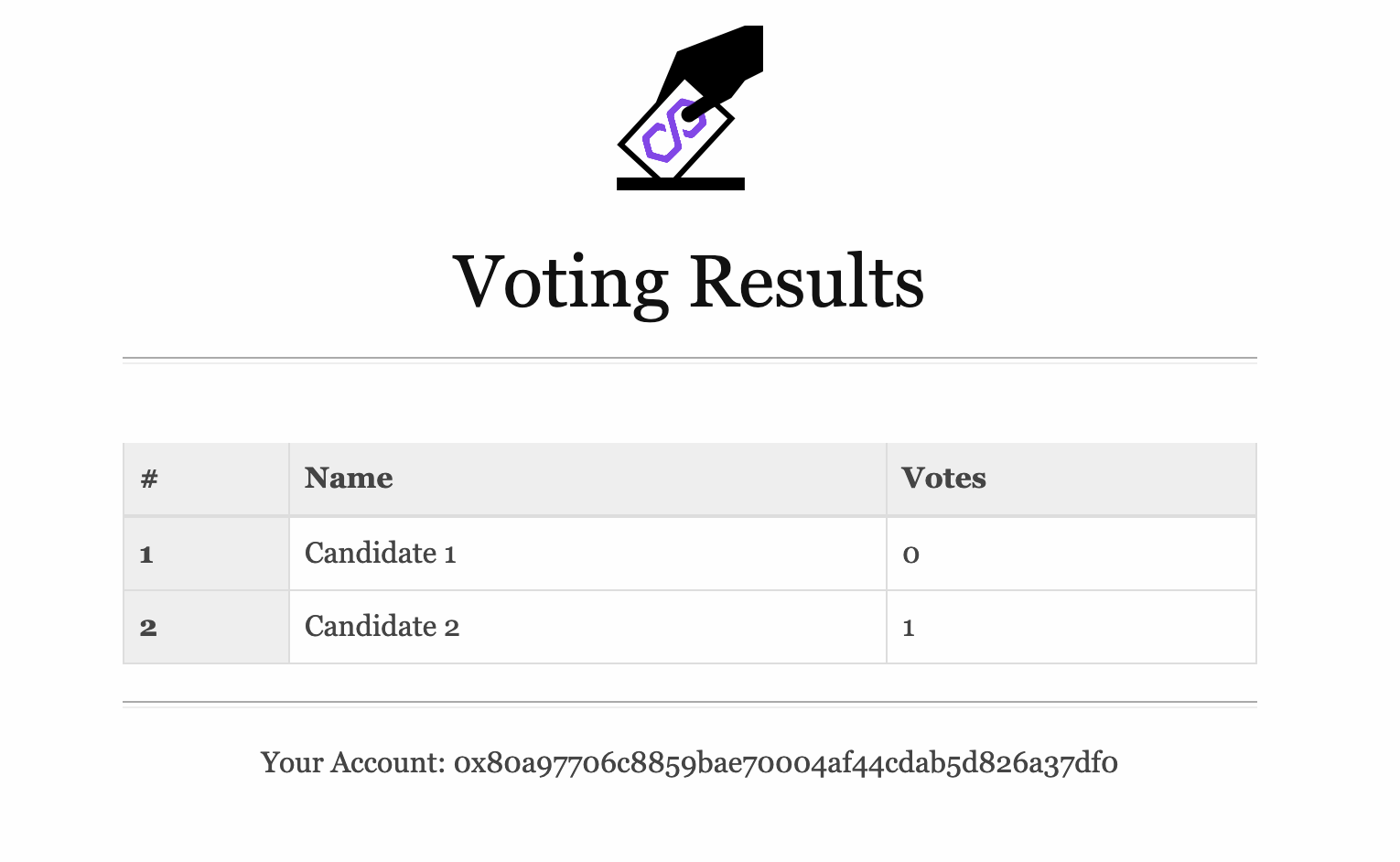Click Candidate 1 name cell

coord(587,554)
